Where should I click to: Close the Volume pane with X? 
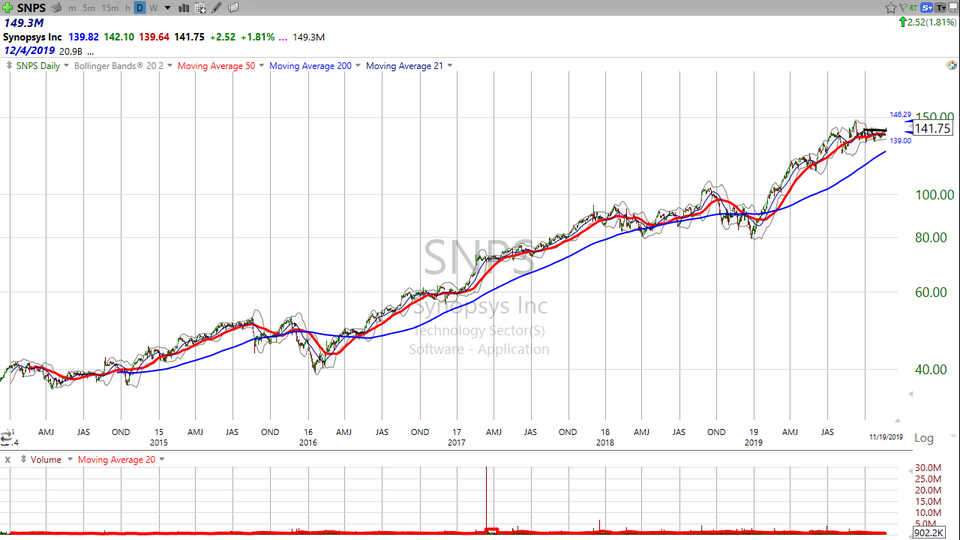tap(8, 460)
